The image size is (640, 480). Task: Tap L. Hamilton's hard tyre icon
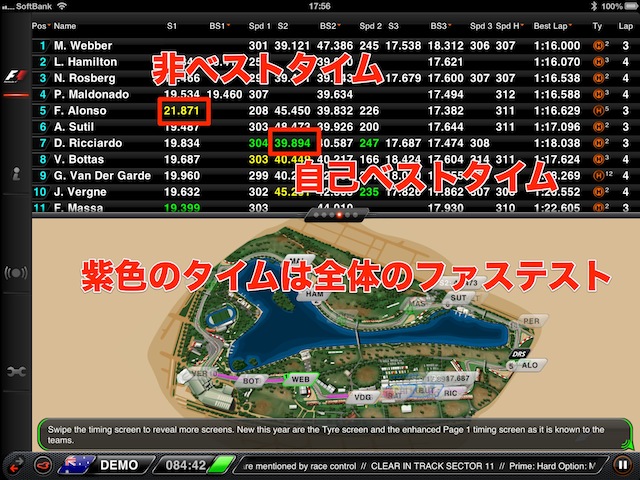(598, 62)
